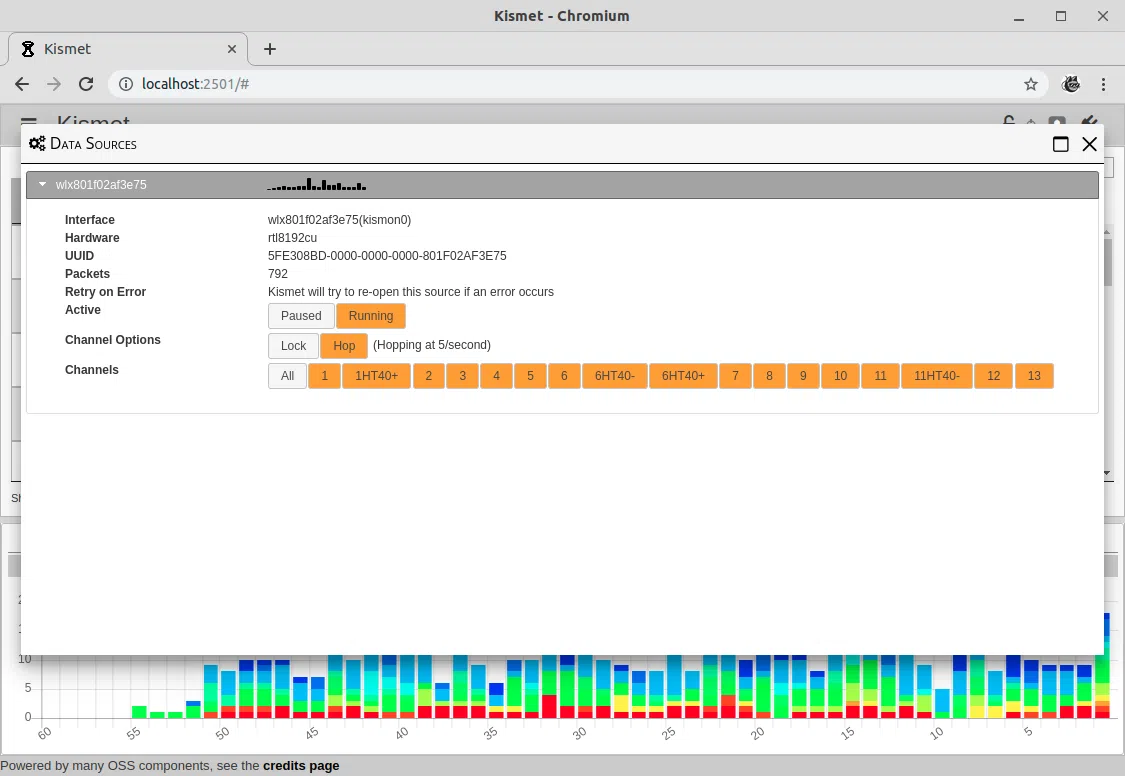The height and width of the screenshot is (776, 1125).
Task: Bookmark this page with the star
Action: (x=1031, y=84)
